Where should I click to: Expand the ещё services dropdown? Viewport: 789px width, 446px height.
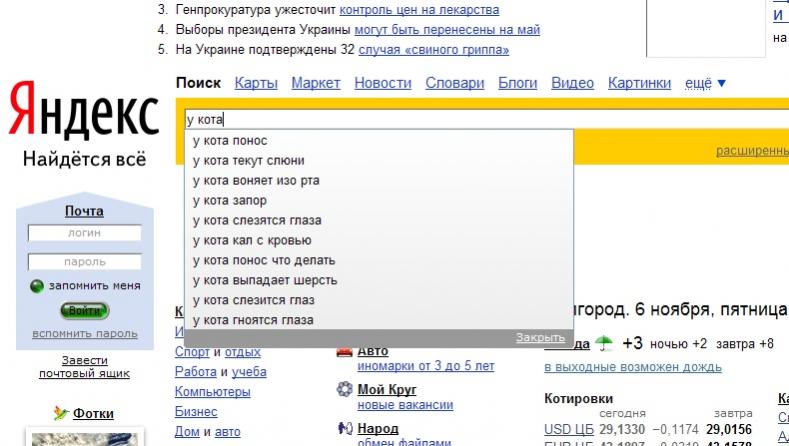click(705, 83)
